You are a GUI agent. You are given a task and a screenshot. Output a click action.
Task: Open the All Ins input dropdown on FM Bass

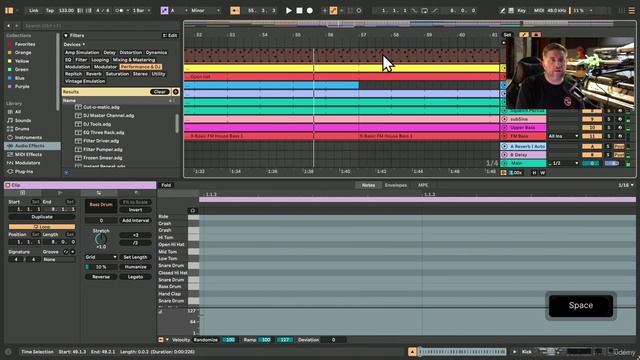point(563,136)
